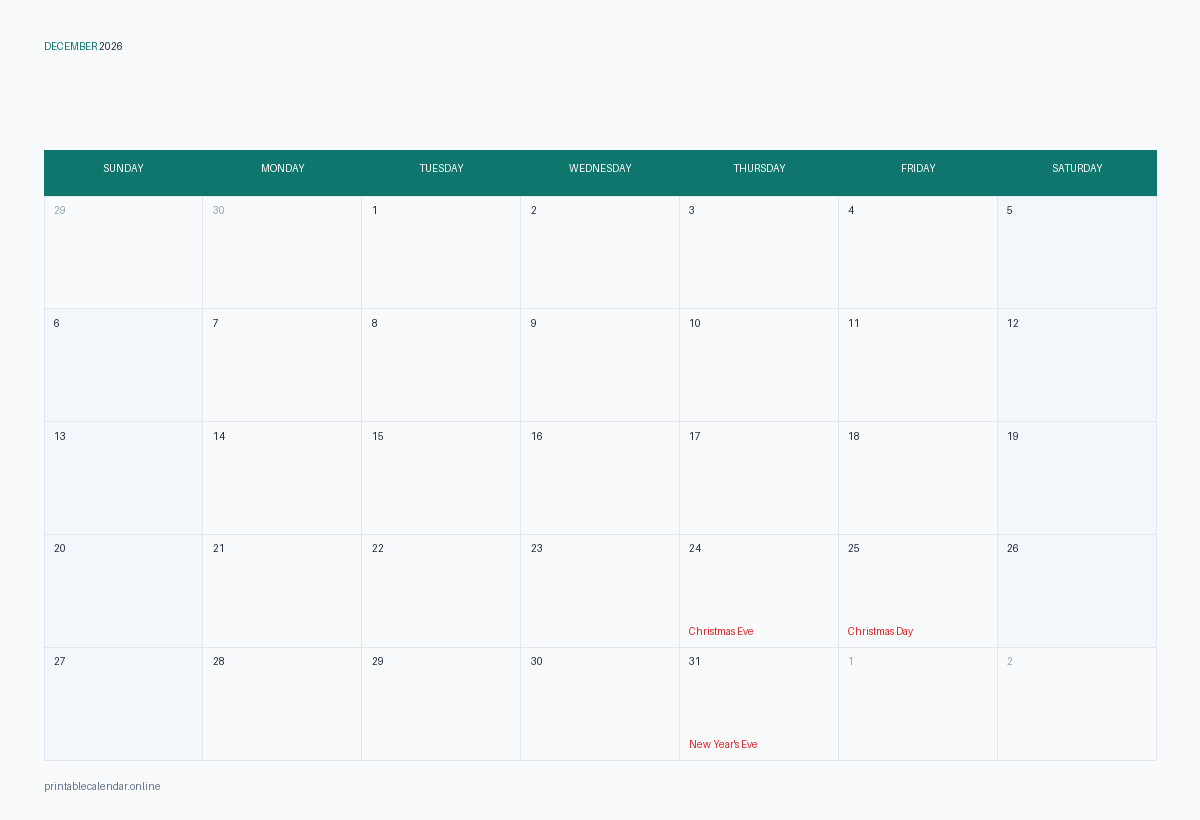
Task: Click the New Year's Eve label
Action: 723,745
